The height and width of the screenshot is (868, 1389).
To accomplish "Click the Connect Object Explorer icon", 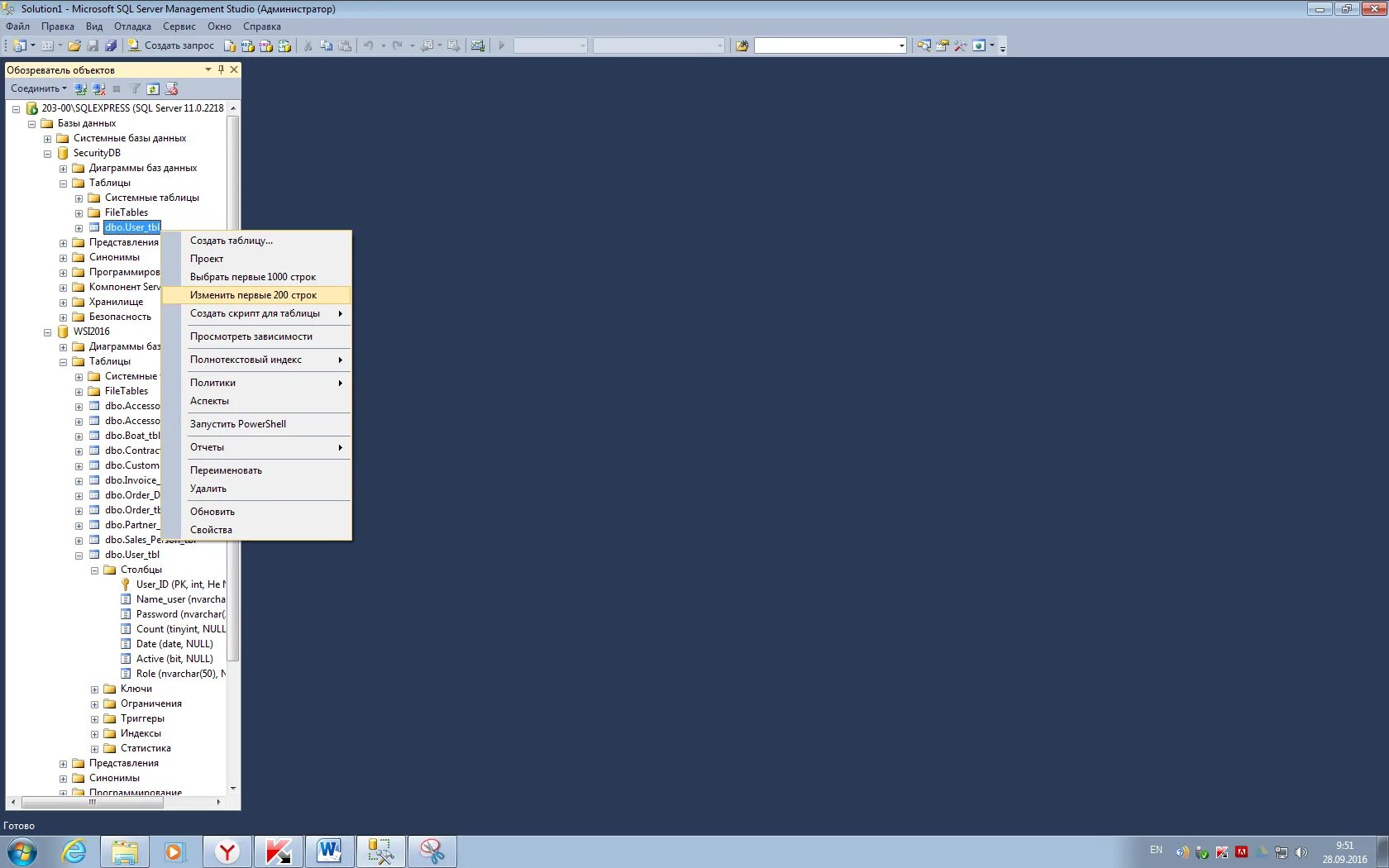I will [80, 88].
